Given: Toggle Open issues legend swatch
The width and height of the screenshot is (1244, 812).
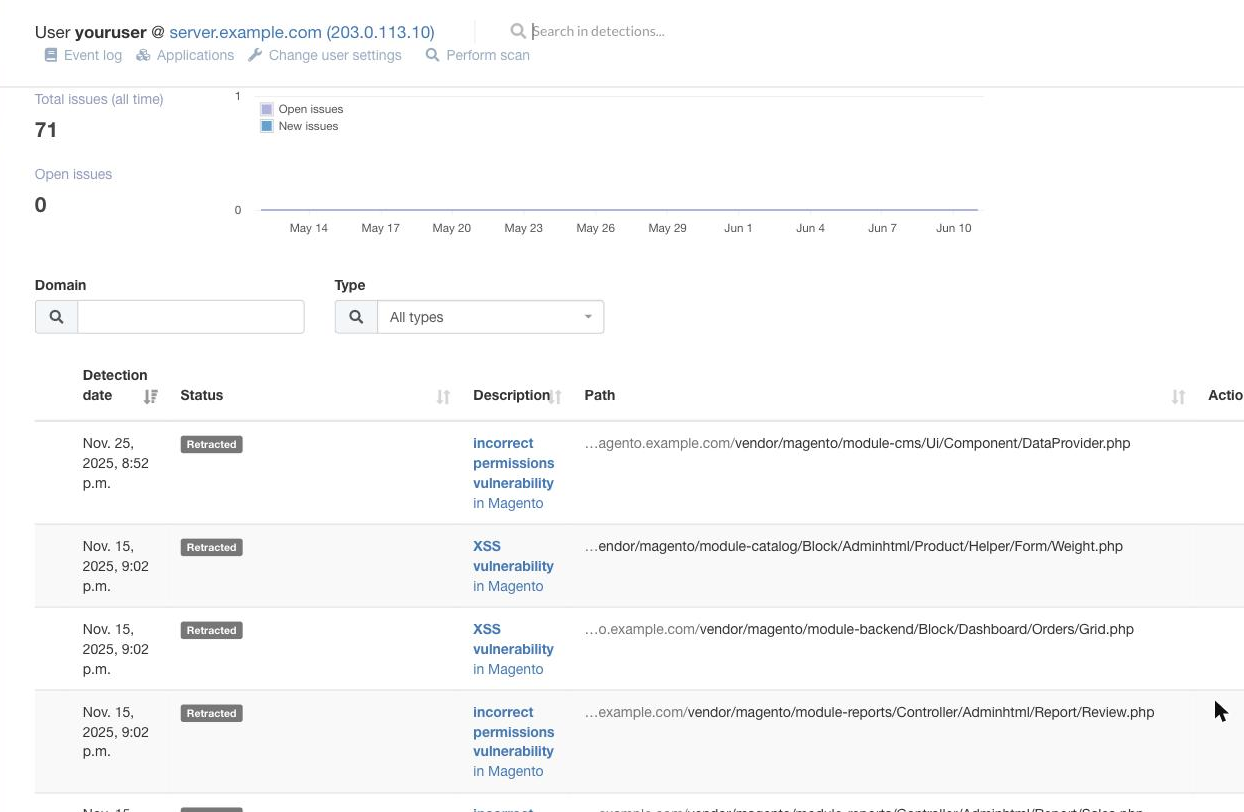Looking at the screenshot, I should coord(267,109).
